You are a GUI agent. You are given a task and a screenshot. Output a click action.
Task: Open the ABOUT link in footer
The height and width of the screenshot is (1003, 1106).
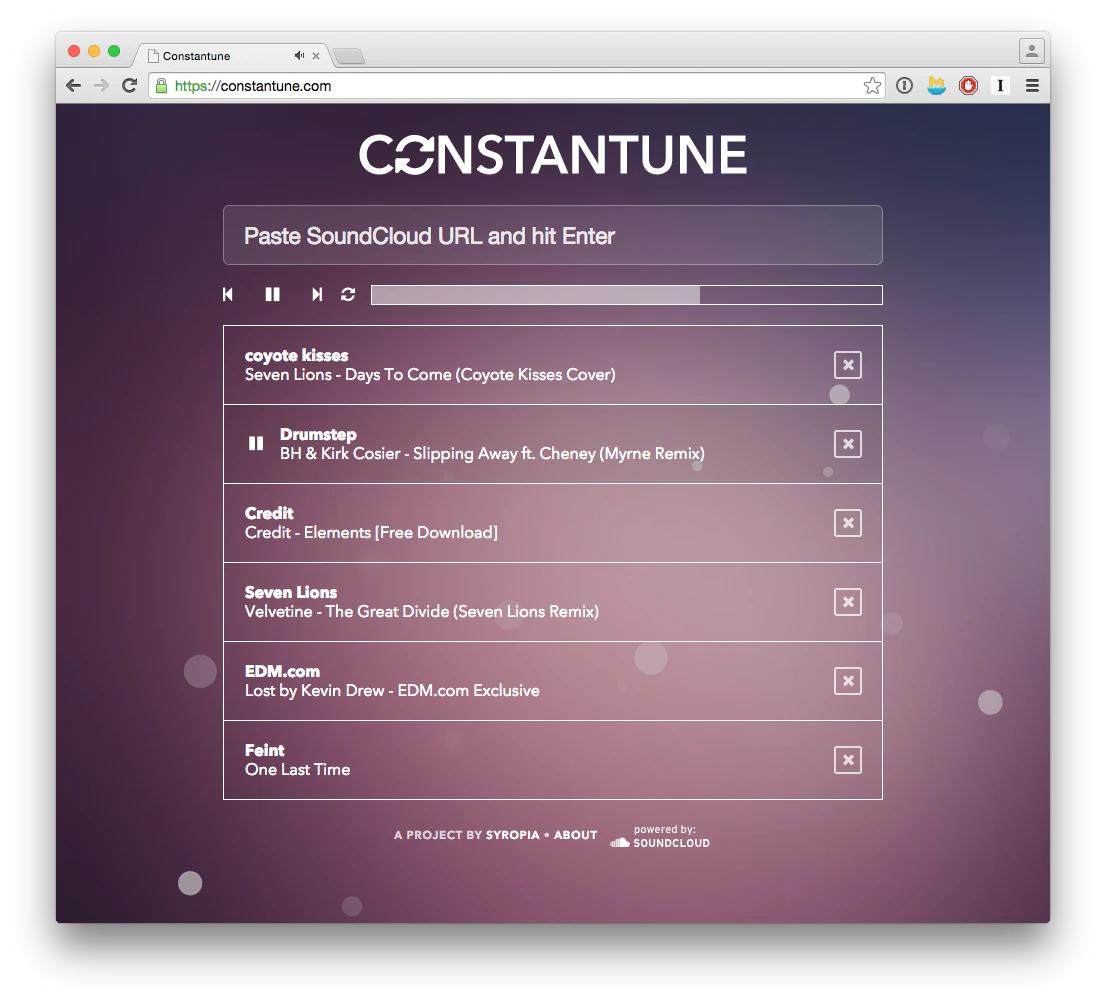click(x=575, y=835)
